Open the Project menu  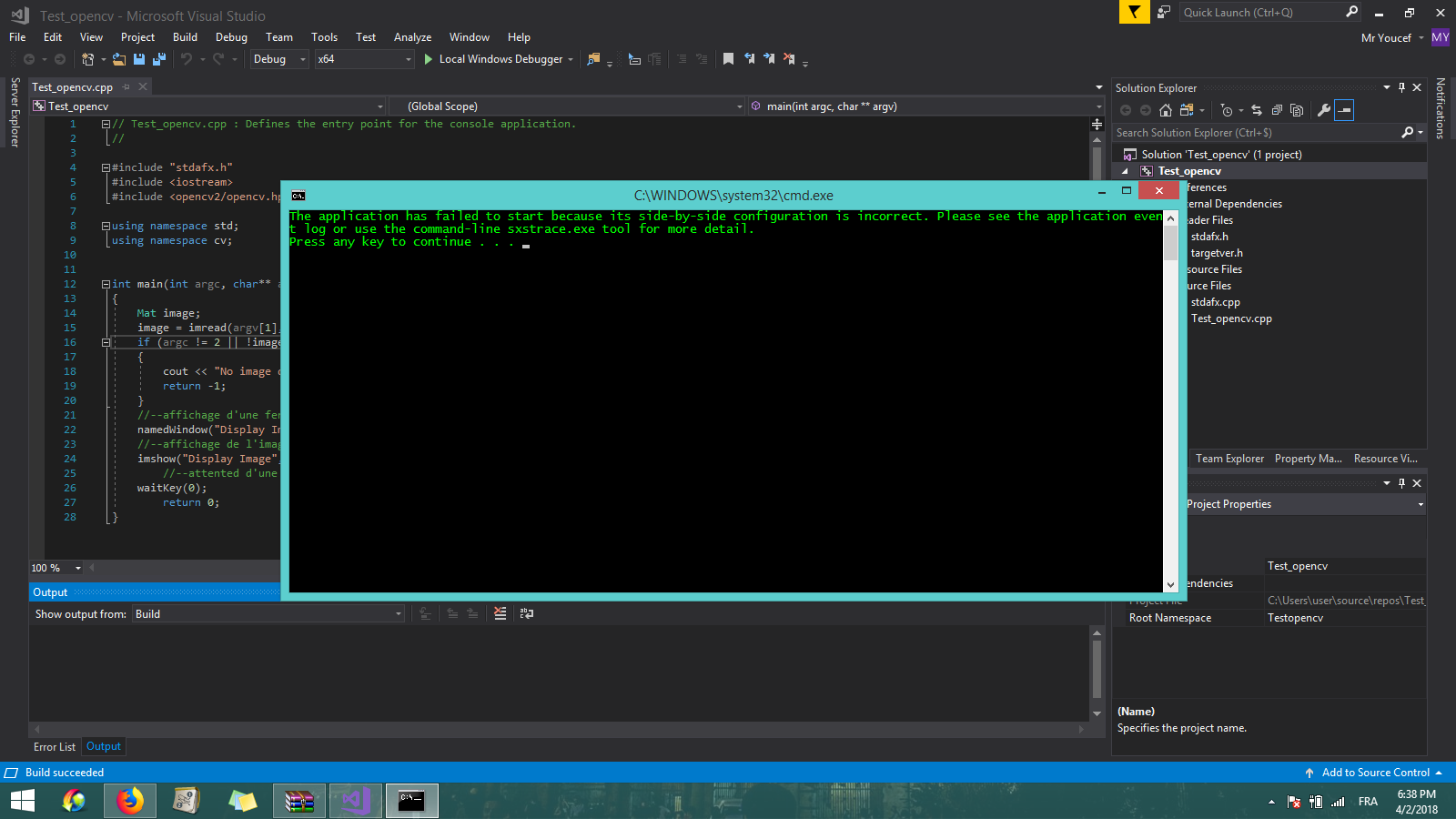(x=137, y=37)
